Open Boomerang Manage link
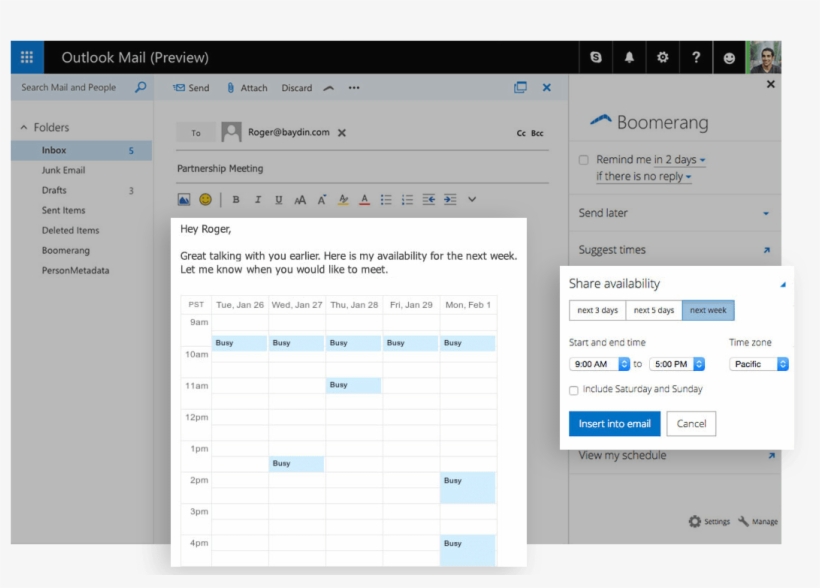The image size is (820, 588). click(758, 522)
